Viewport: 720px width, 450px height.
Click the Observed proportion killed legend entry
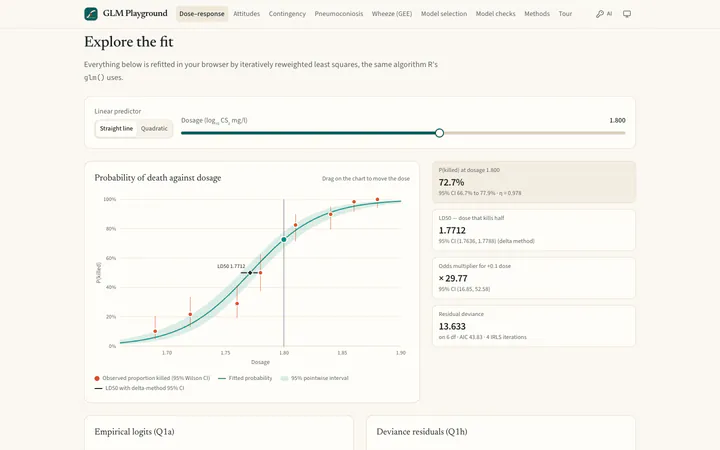tap(152, 378)
